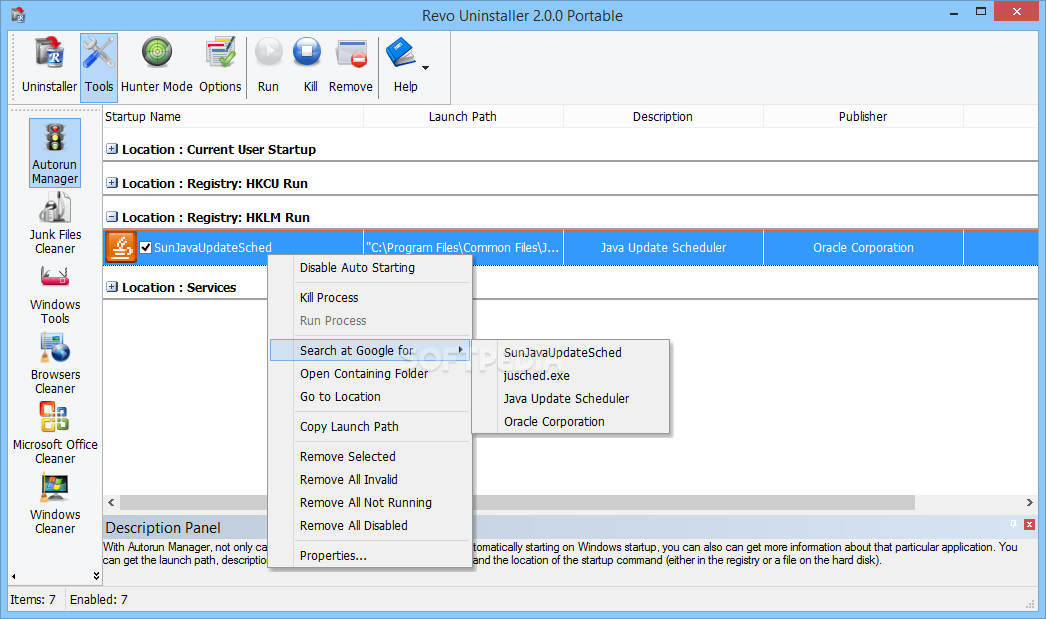Sort by Launch Path column
1046x619 pixels.
[463, 117]
